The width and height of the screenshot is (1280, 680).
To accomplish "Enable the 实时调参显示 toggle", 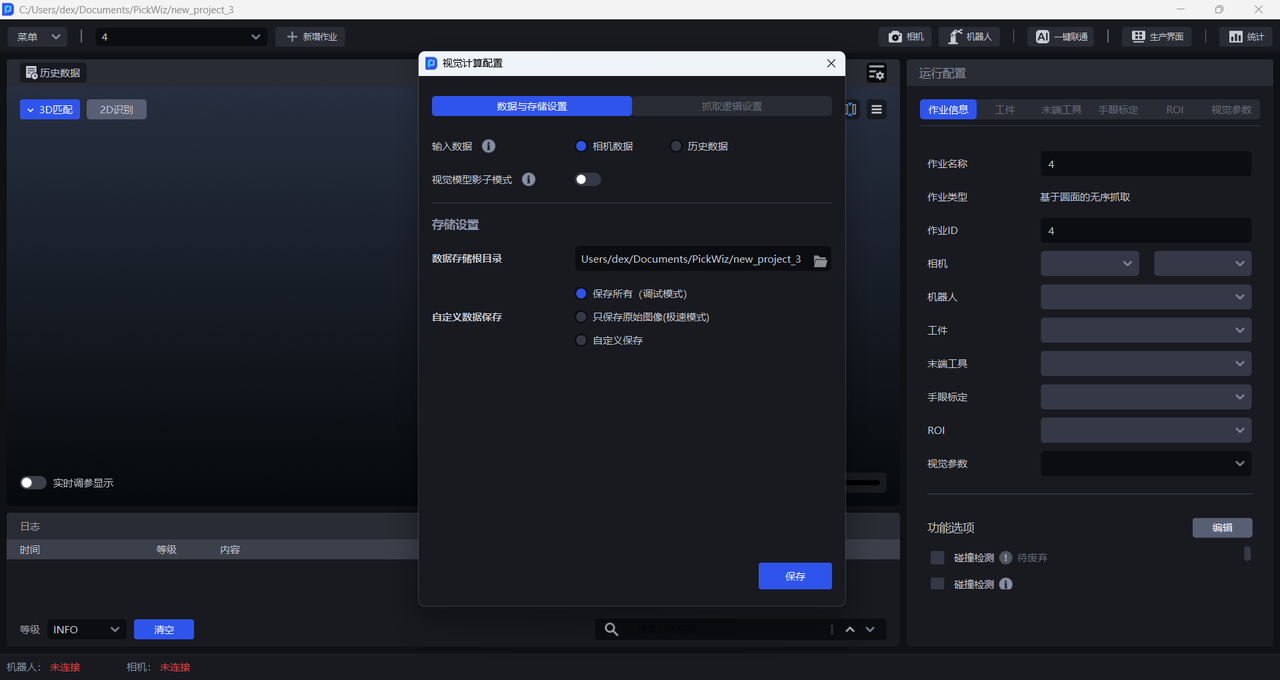I will click(x=33, y=483).
